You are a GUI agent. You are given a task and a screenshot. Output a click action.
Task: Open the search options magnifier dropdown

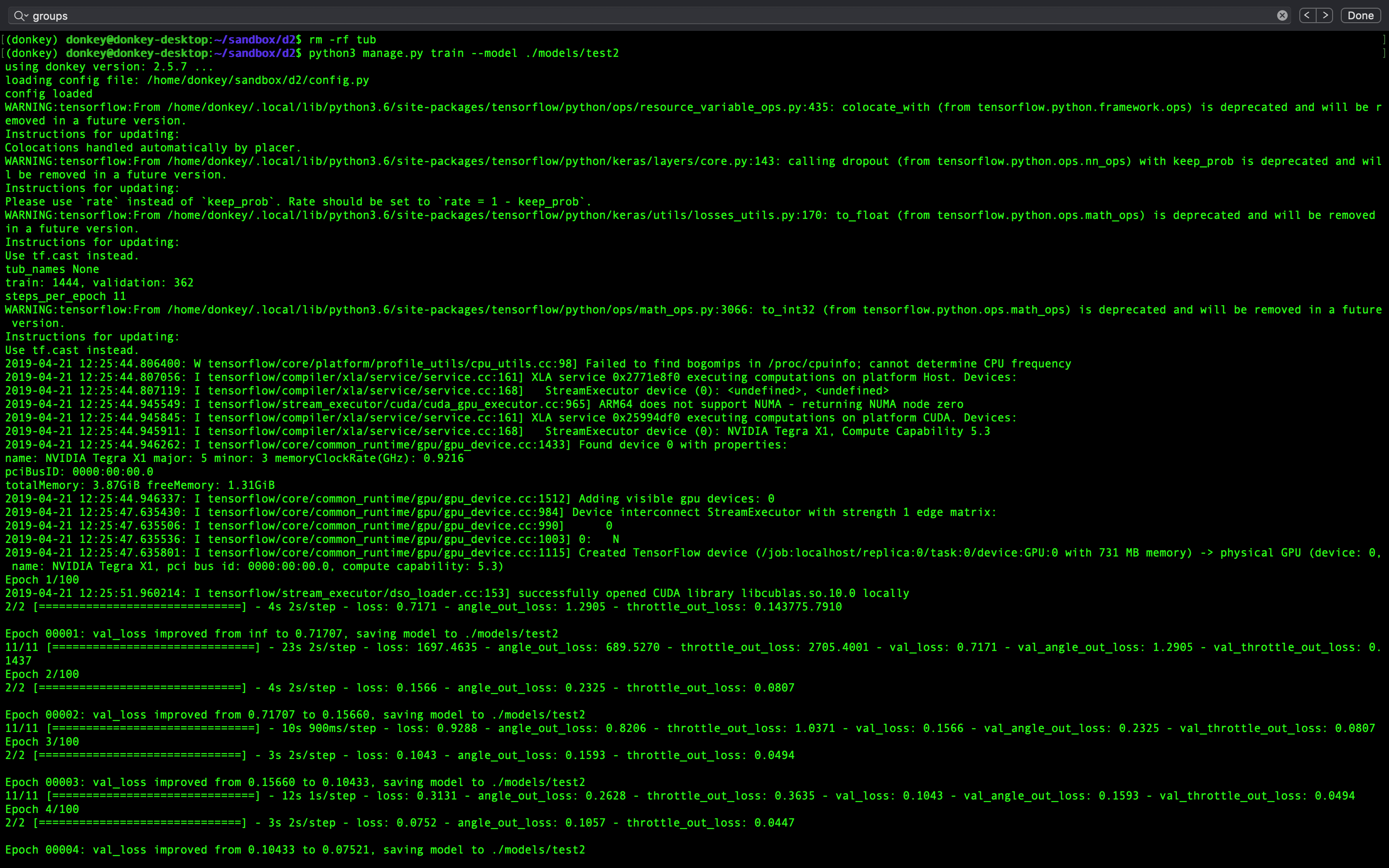tap(21, 15)
